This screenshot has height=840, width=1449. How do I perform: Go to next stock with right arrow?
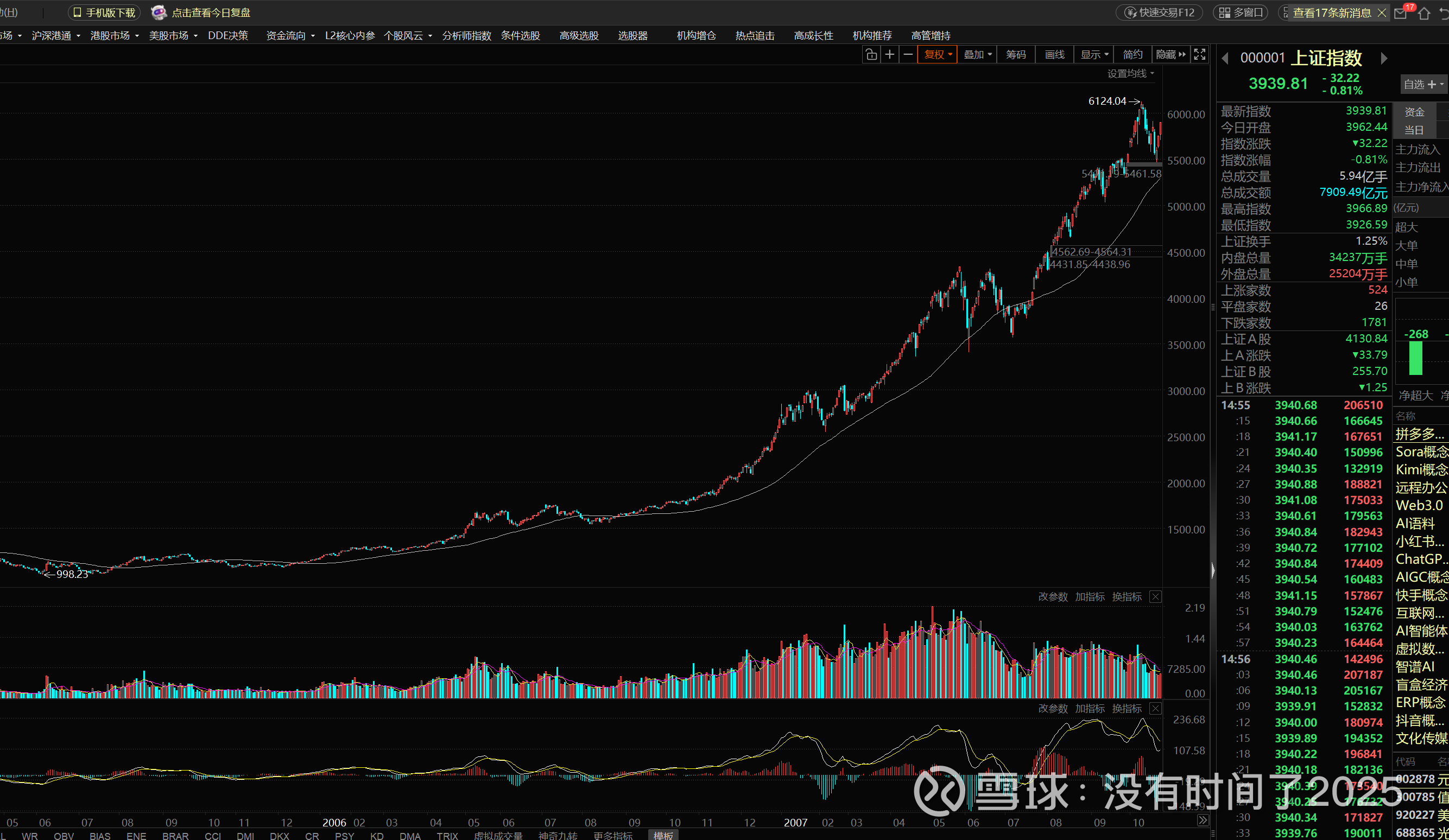1384,58
